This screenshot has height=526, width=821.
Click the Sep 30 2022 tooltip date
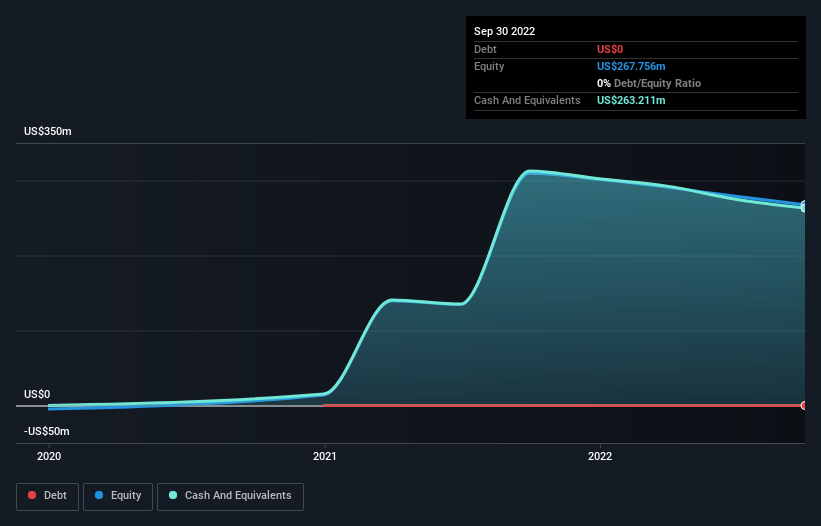tap(504, 31)
